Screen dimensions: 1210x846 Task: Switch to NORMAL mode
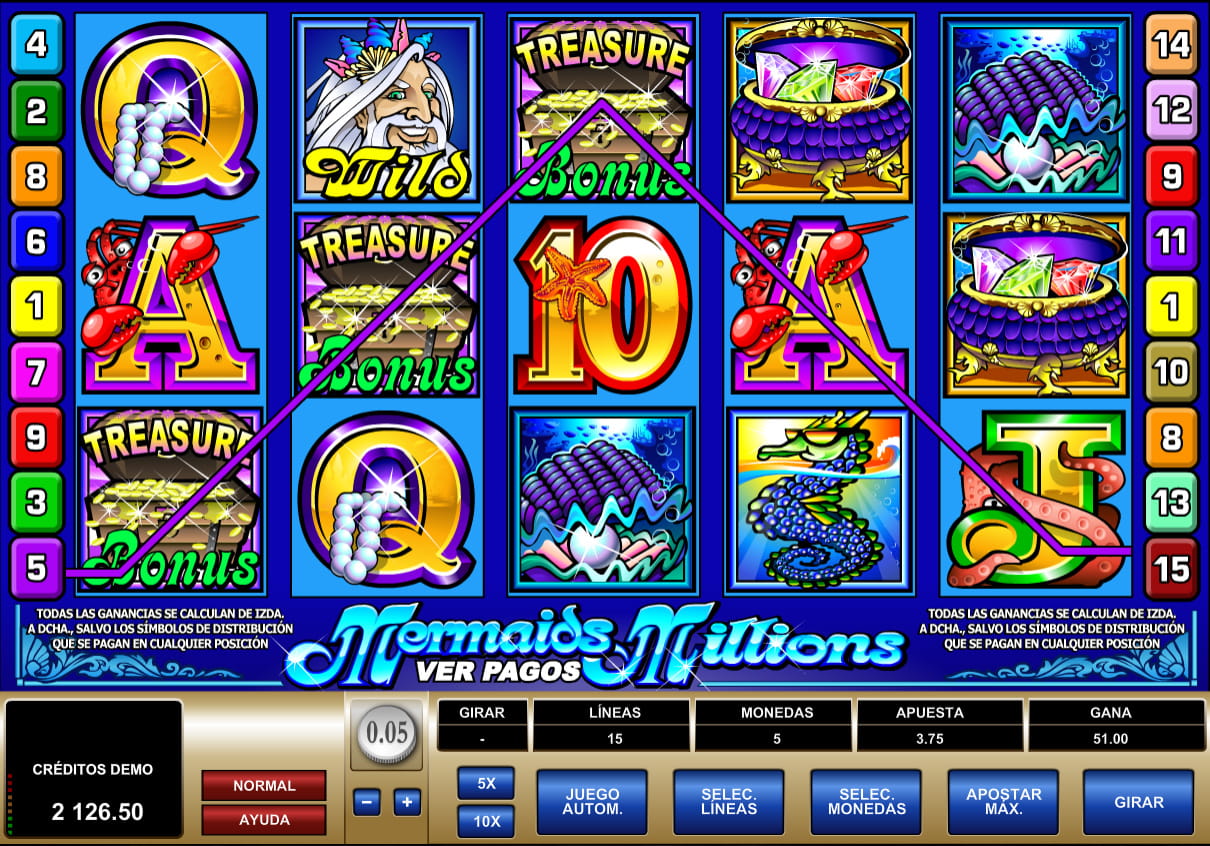(264, 786)
